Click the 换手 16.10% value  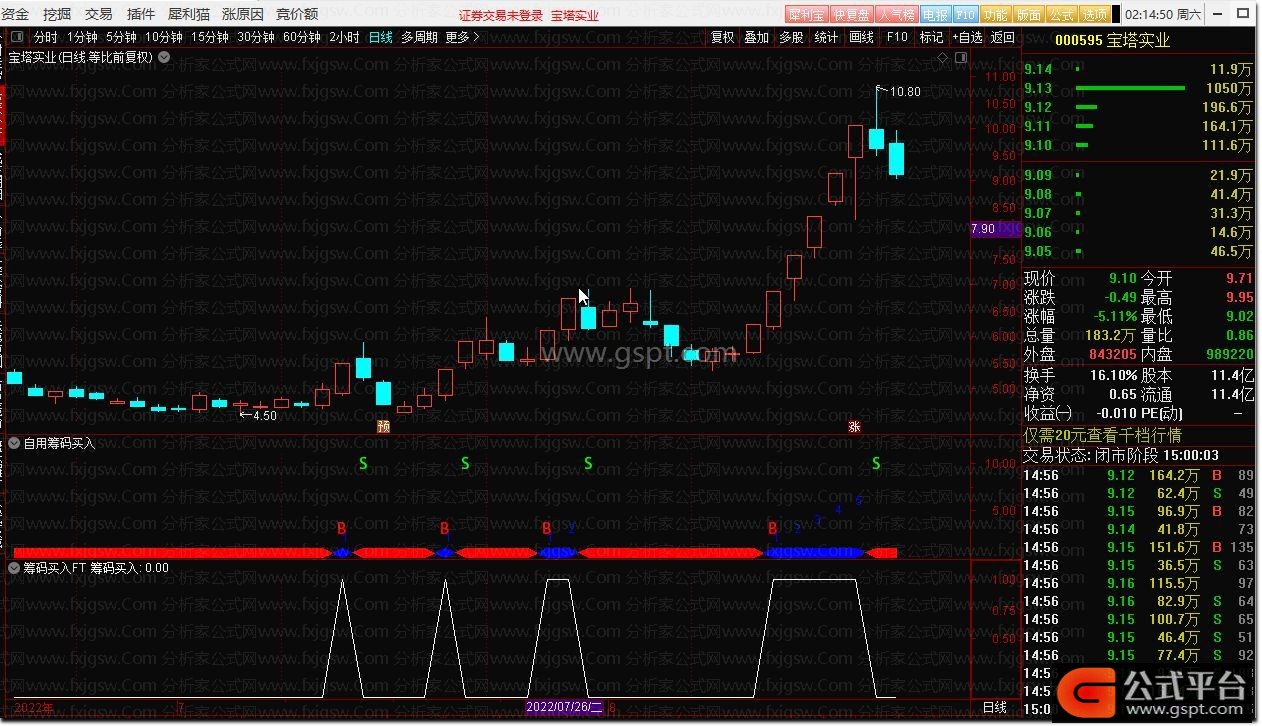tap(1113, 375)
